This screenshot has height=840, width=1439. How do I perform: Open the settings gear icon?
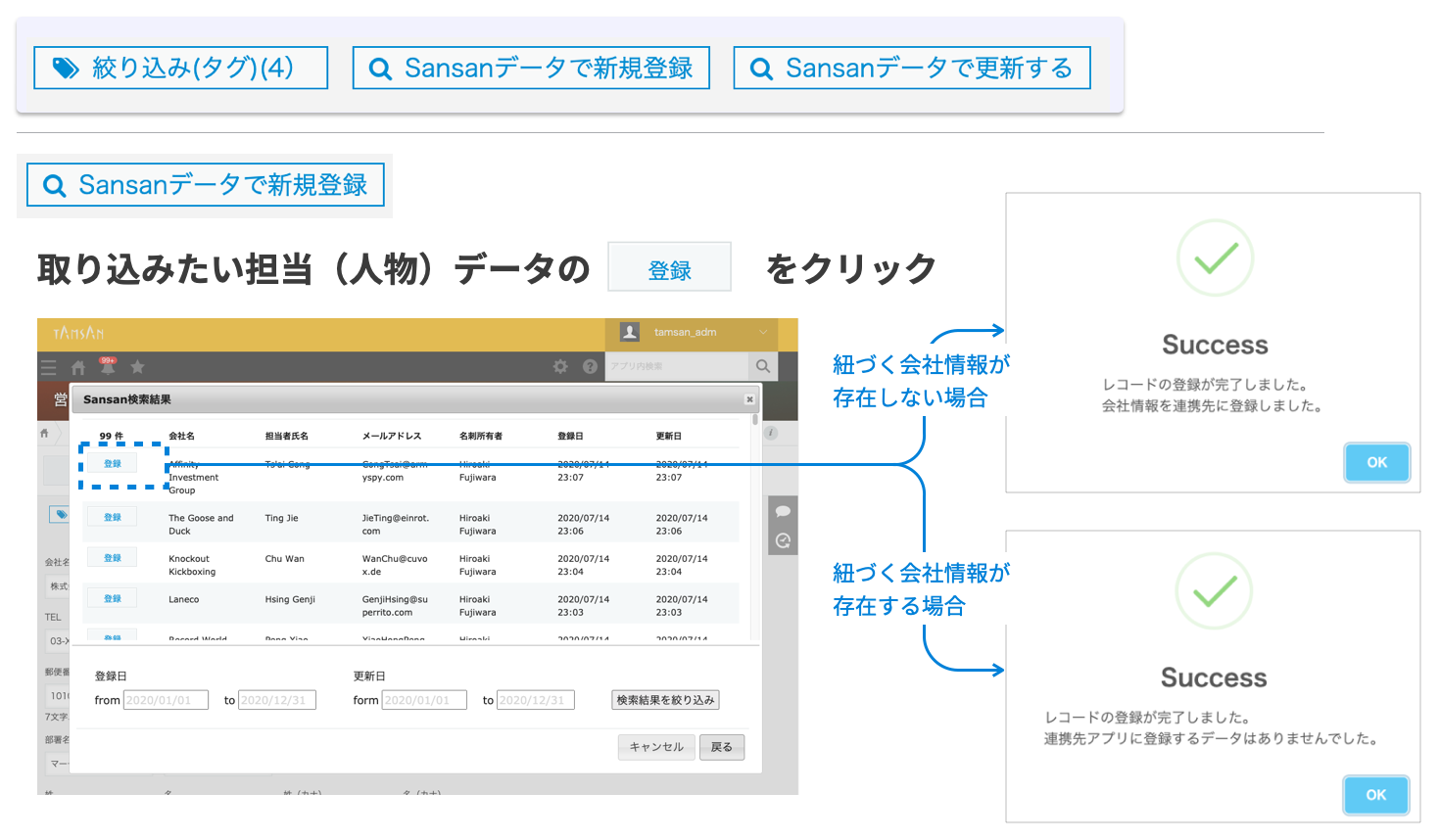(x=560, y=366)
